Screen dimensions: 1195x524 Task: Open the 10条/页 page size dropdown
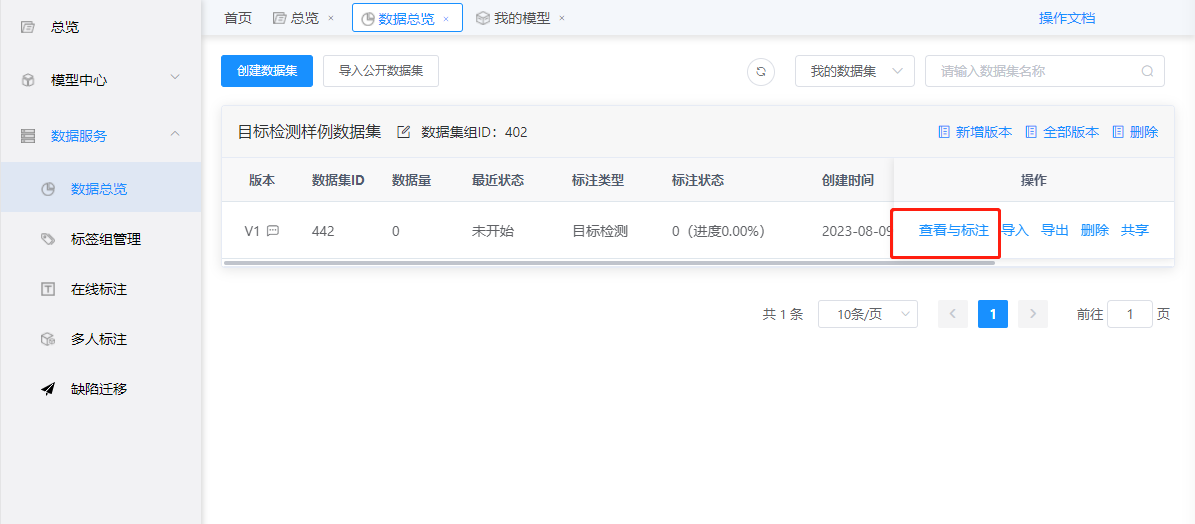[x=868, y=314]
